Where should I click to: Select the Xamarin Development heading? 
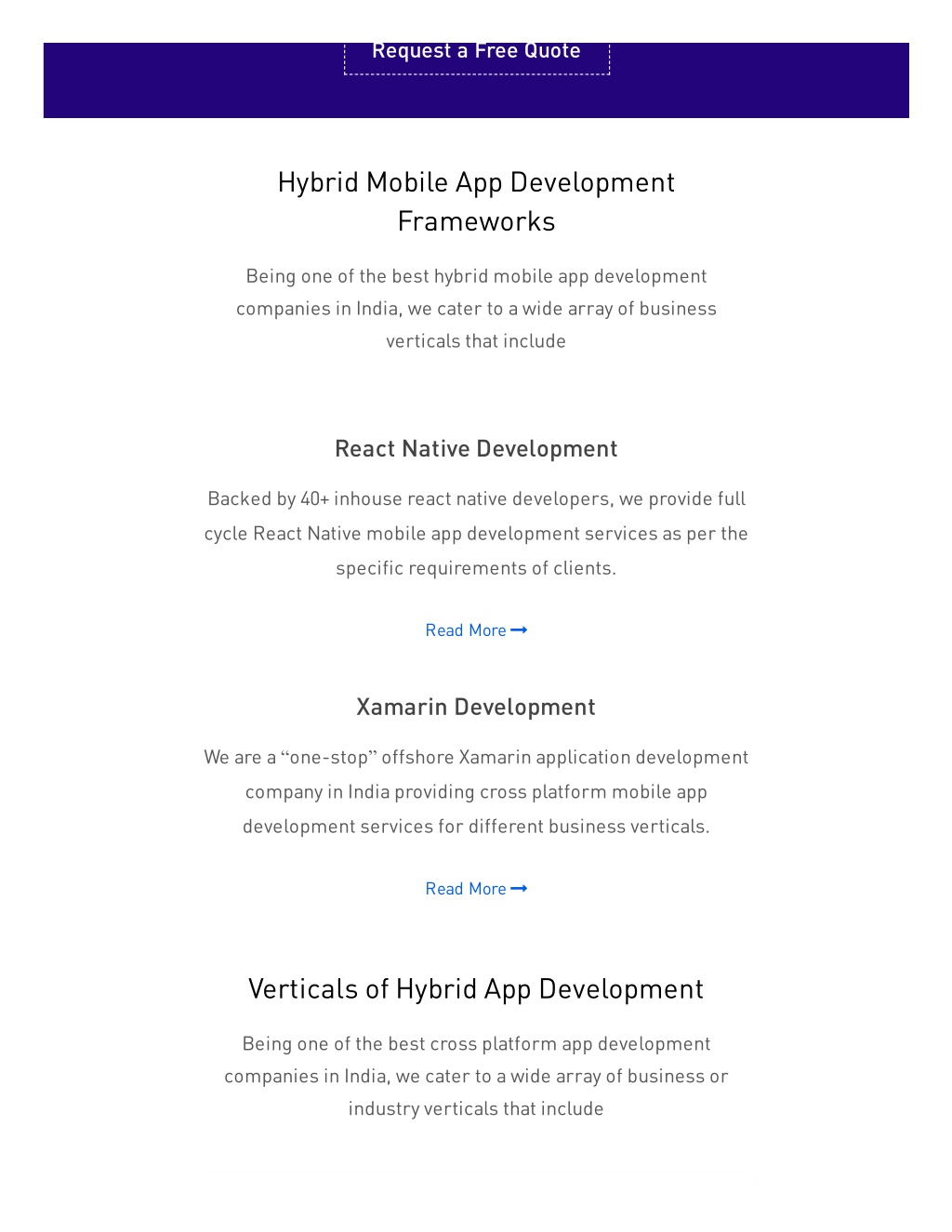click(x=476, y=708)
